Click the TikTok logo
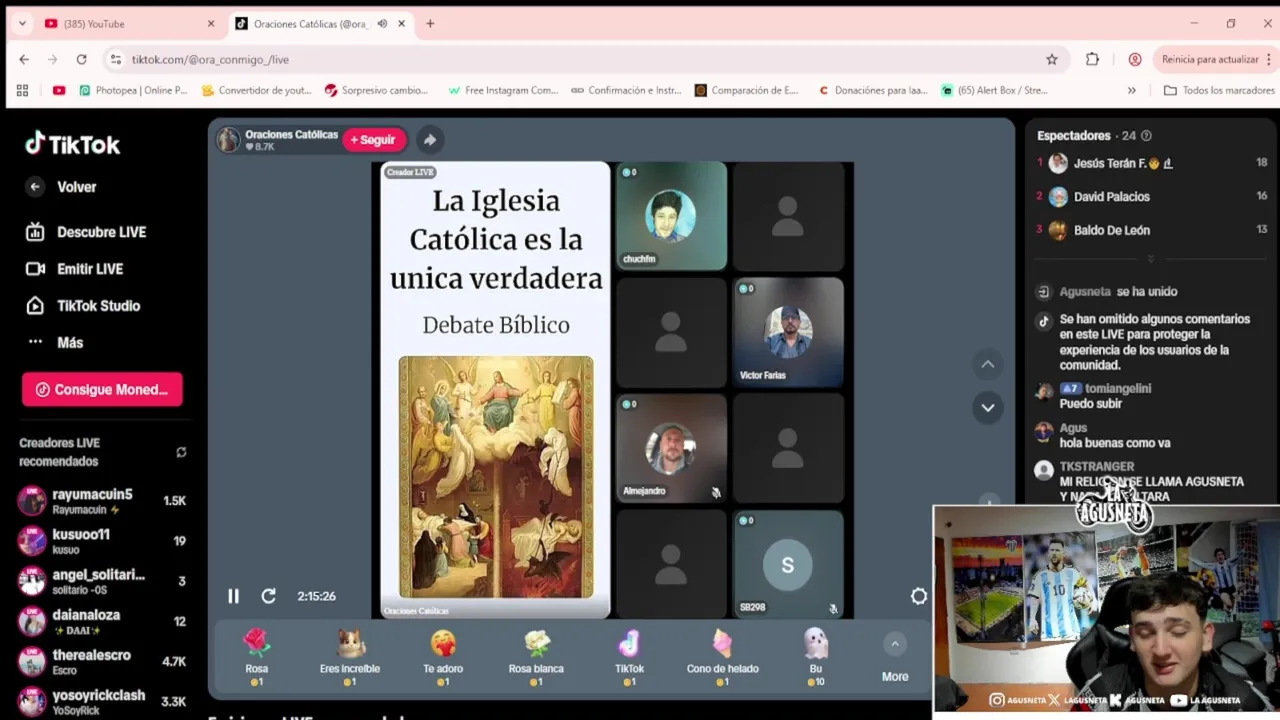The width and height of the screenshot is (1280, 720). 72,144
